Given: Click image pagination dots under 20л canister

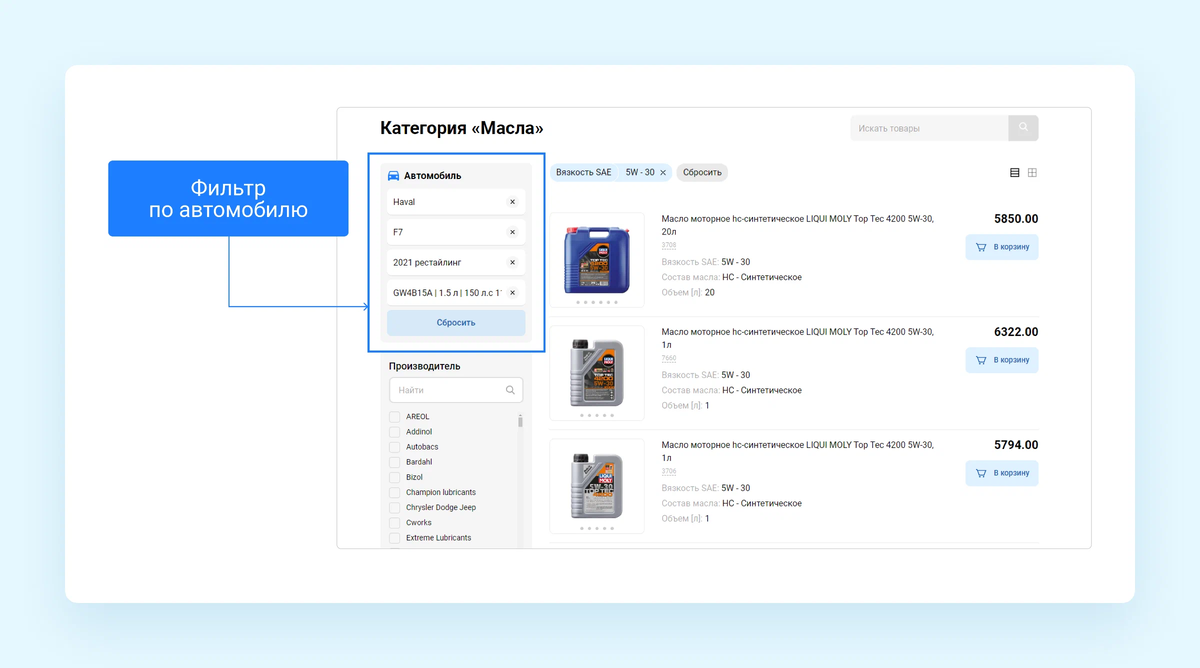Looking at the screenshot, I should click(597, 302).
